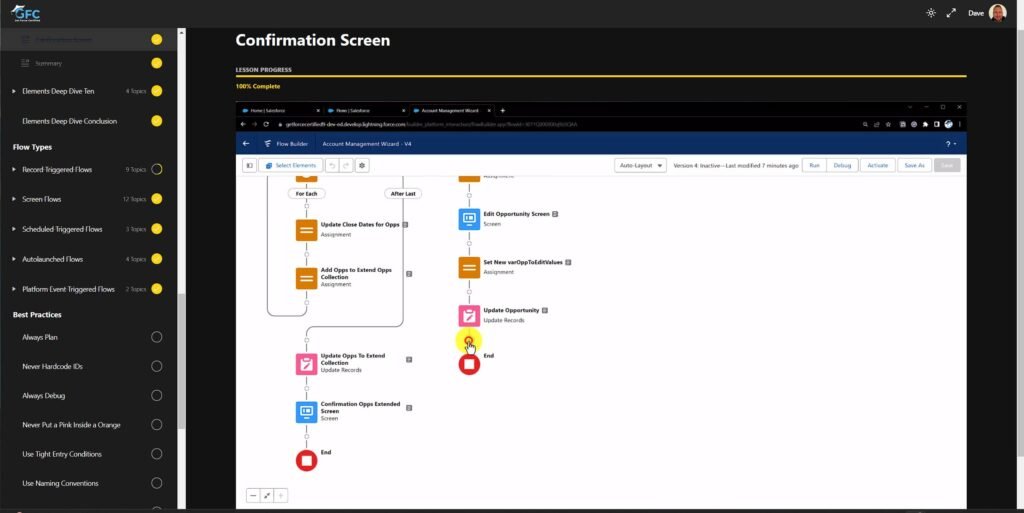Toggle completion circle for Use Tight Entry Conditions
1024x513 pixels.
point(157,454)
